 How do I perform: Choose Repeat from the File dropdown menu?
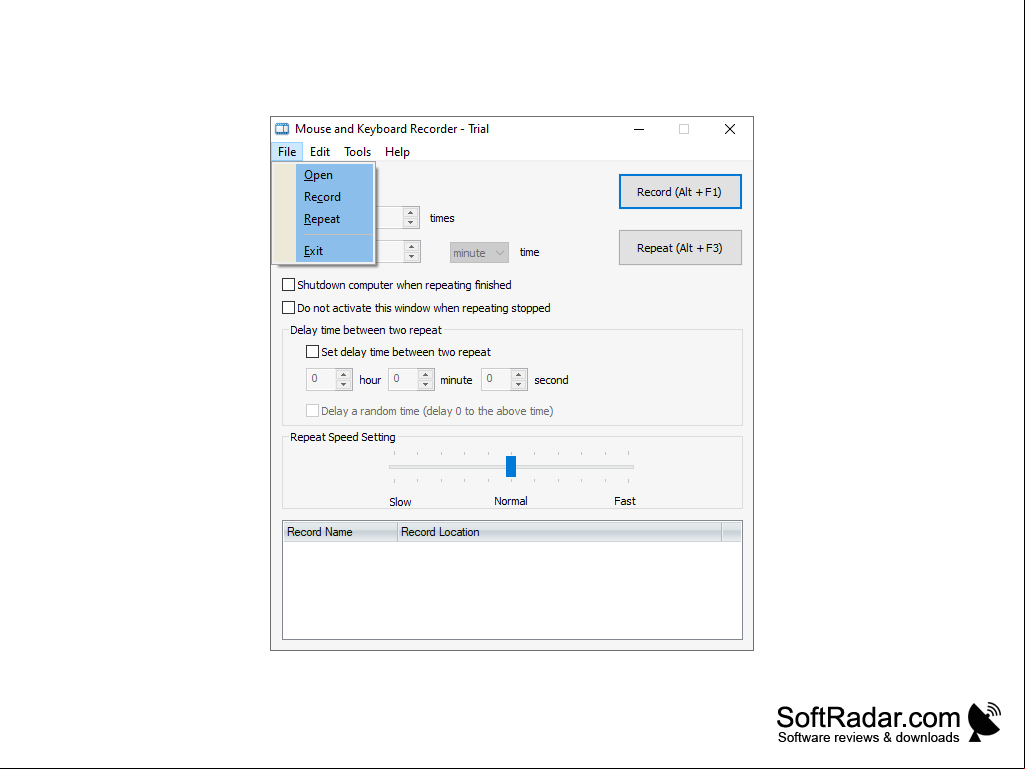(x=335, y=219)
